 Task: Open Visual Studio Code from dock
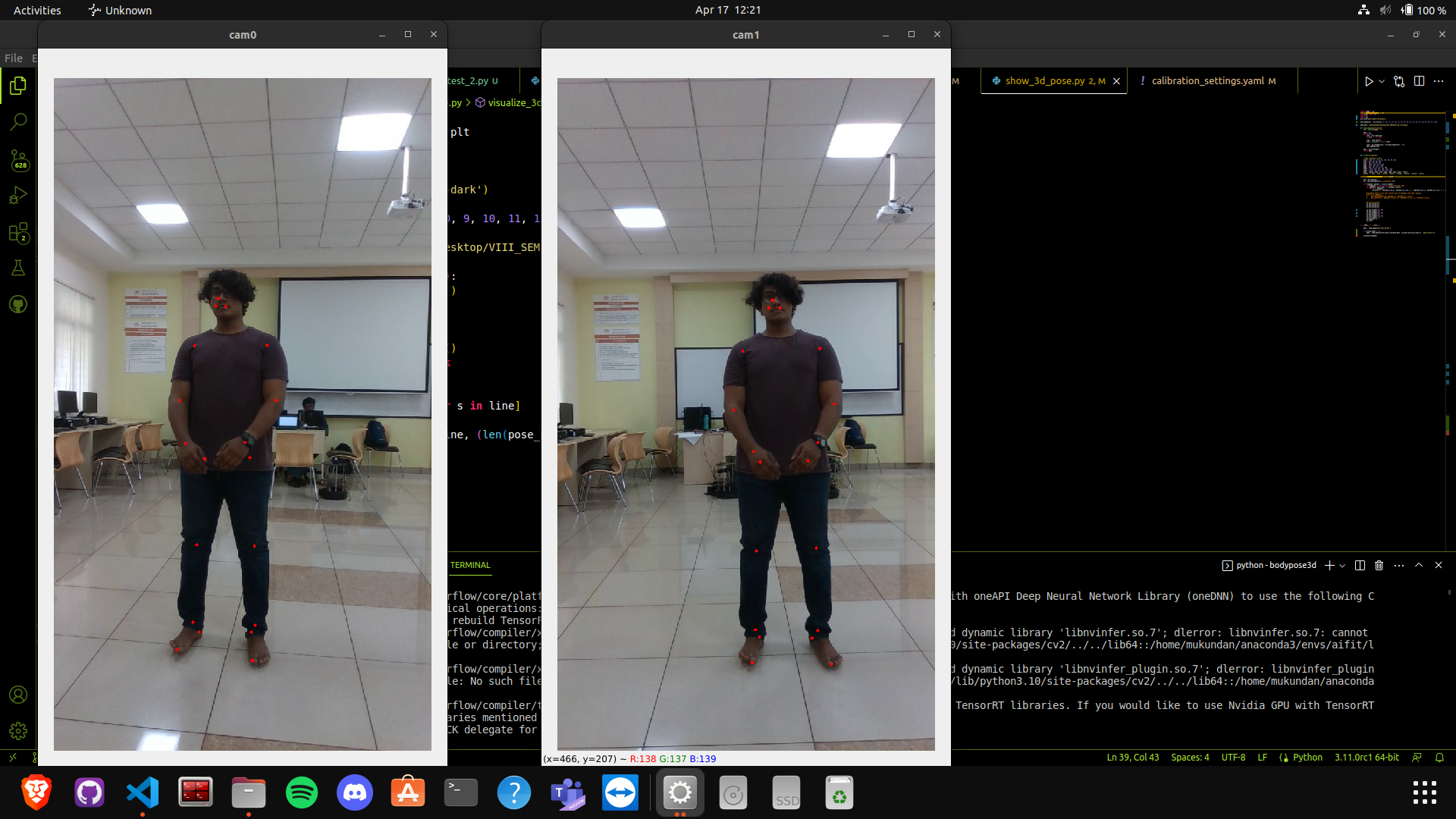(143, 793)
